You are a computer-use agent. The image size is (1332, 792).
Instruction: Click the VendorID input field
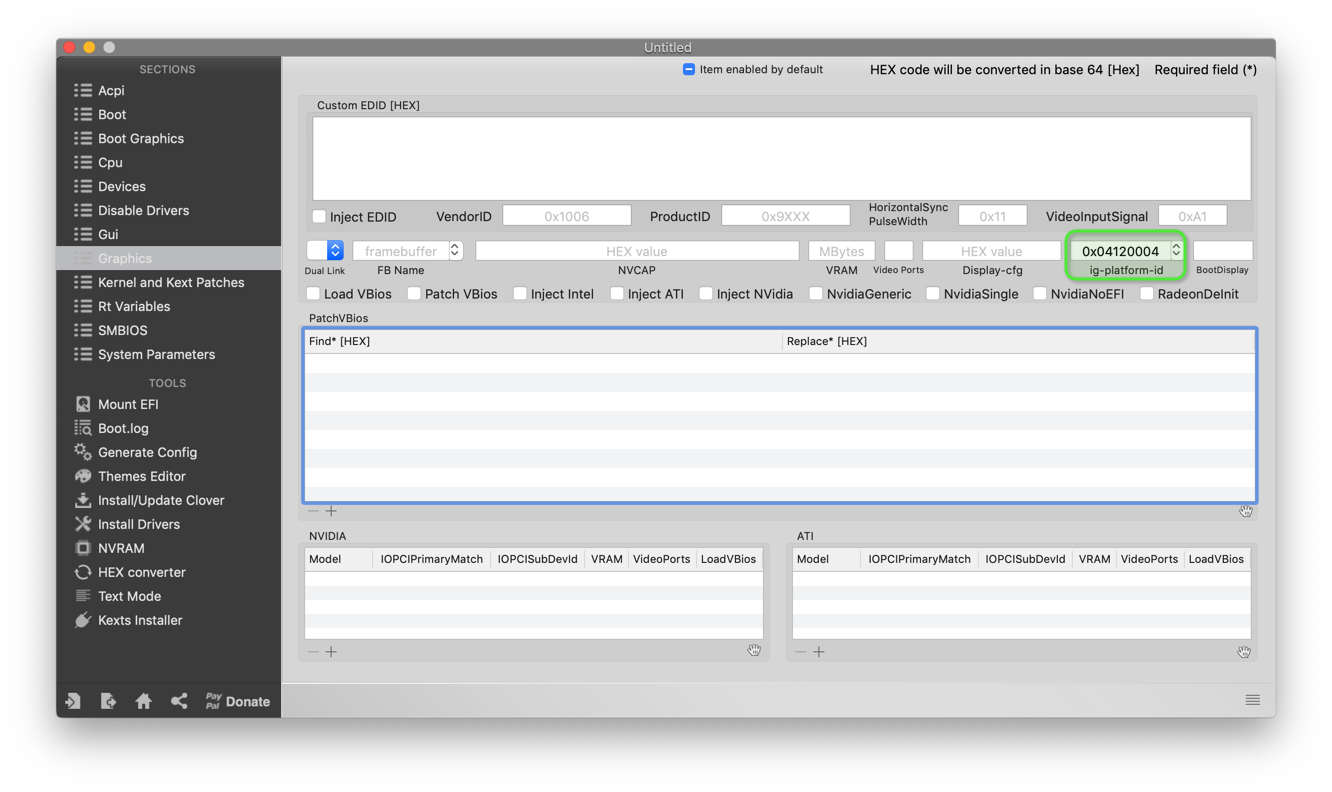(x=567, y=216)
